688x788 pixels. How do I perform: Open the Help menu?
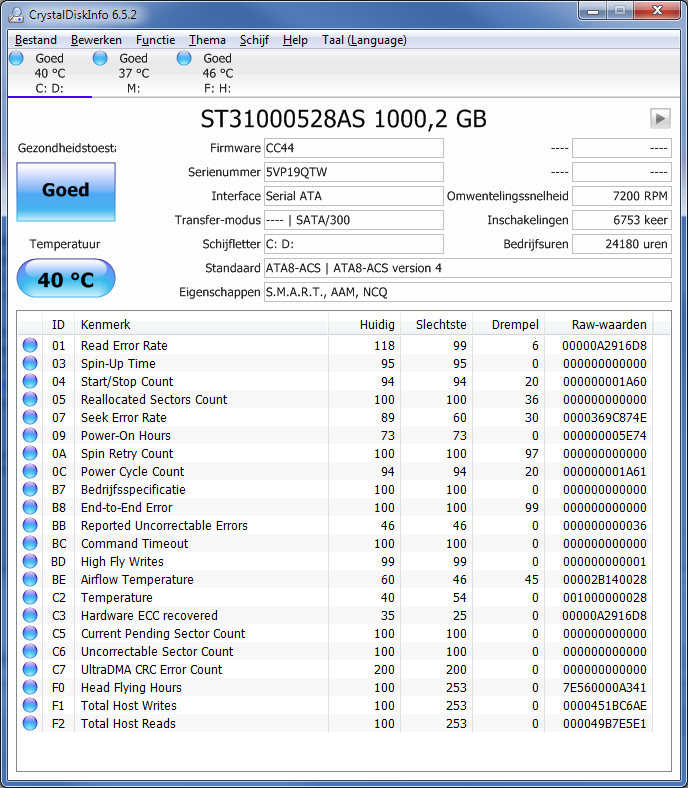click(x=295, y=40)
